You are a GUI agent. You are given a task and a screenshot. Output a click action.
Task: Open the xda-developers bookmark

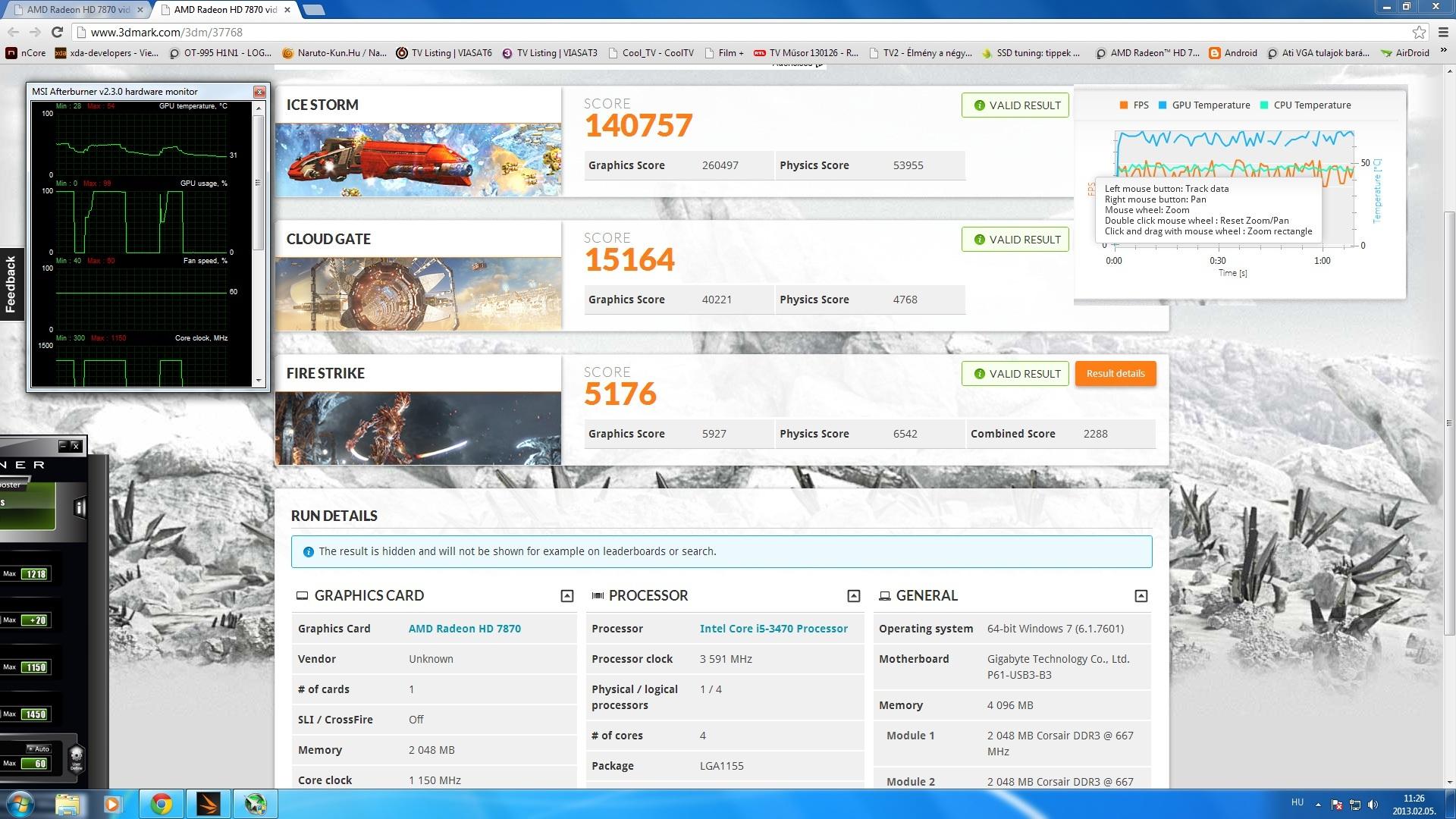point(106,53)
